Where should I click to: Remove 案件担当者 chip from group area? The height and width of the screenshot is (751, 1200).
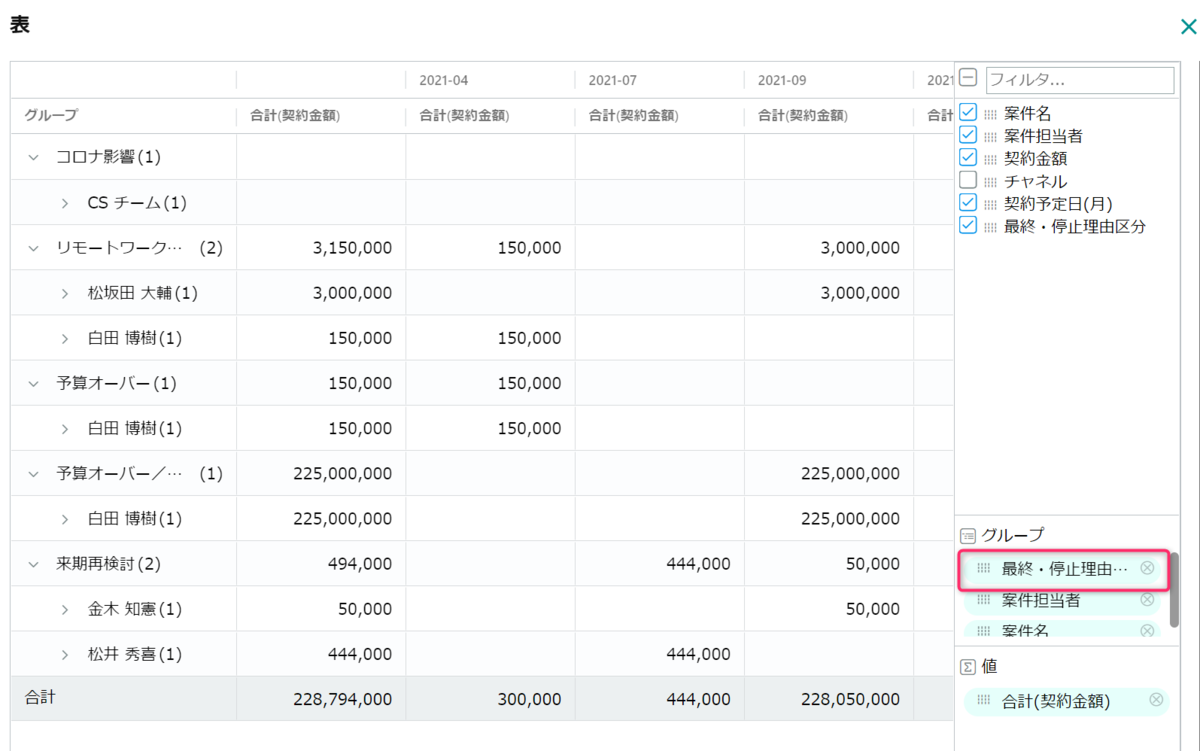(1147, 600)
